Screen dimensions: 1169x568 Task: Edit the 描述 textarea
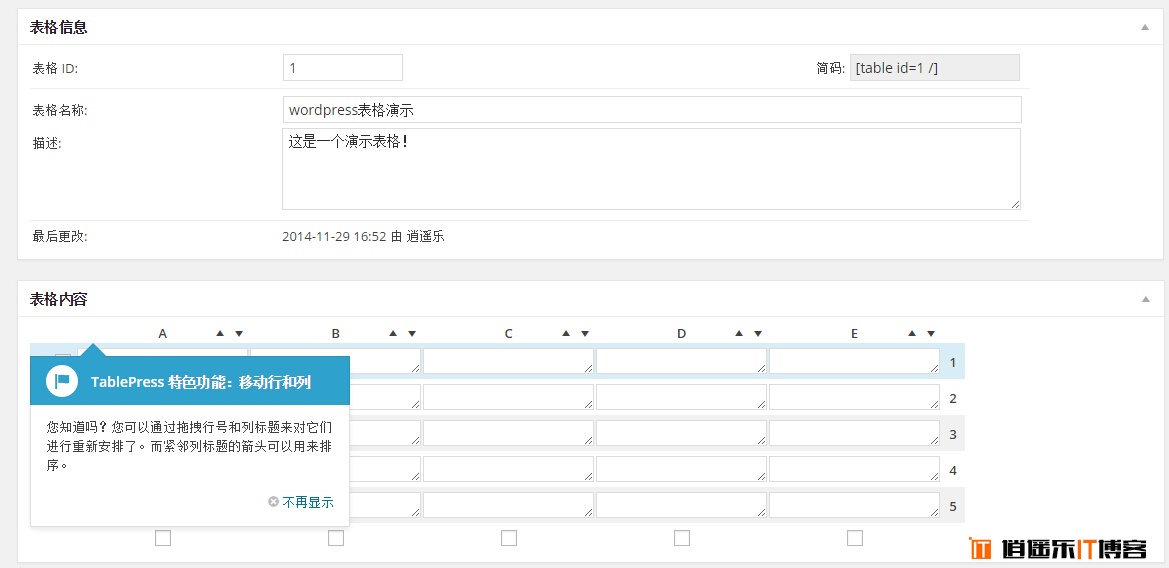coord(652,169)
